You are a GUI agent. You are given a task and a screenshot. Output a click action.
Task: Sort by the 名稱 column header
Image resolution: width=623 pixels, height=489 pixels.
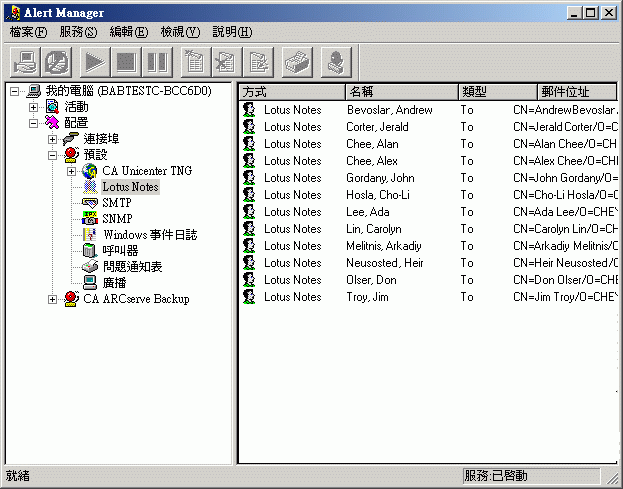coord(402,92)
